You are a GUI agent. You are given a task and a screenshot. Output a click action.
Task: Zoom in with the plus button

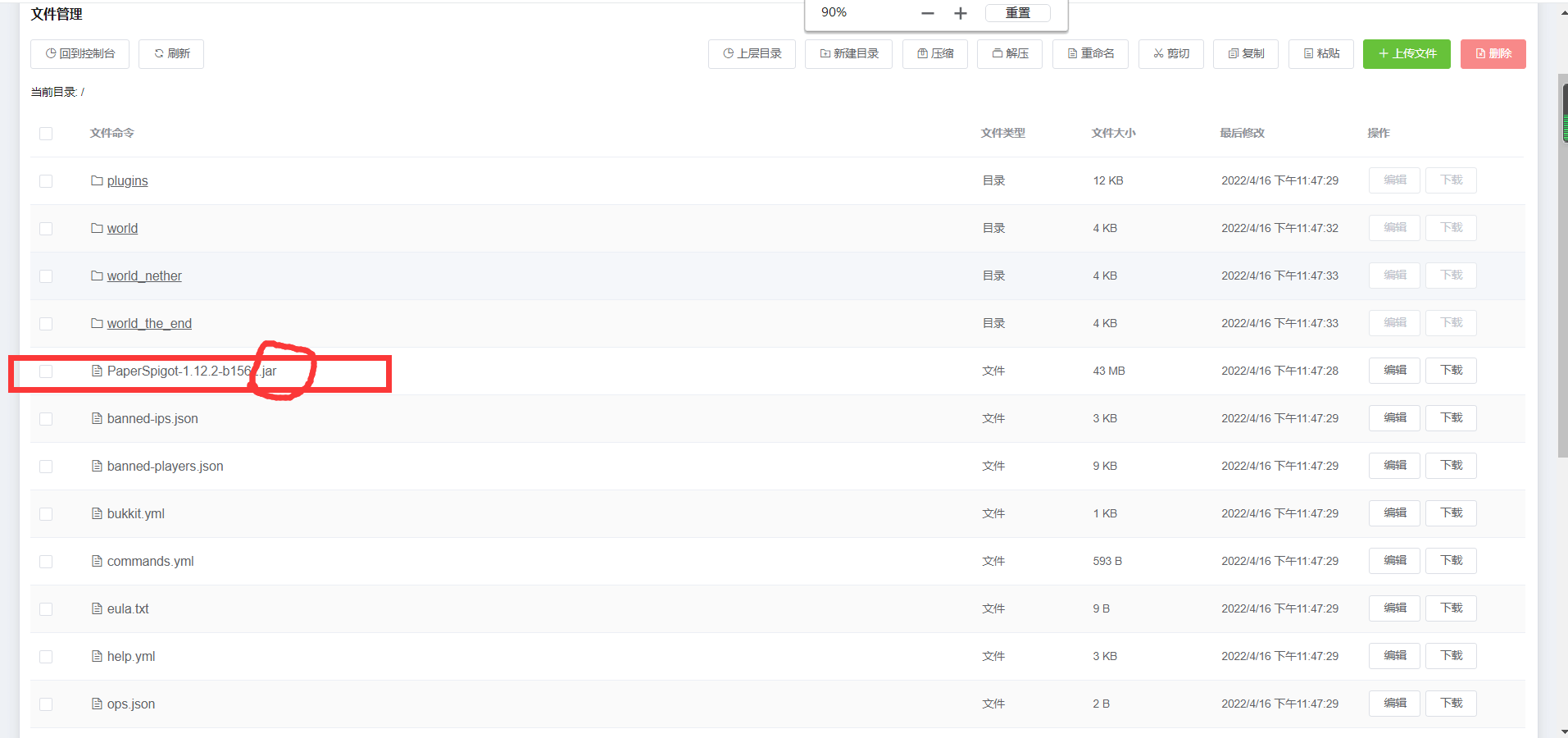point(961,13)
